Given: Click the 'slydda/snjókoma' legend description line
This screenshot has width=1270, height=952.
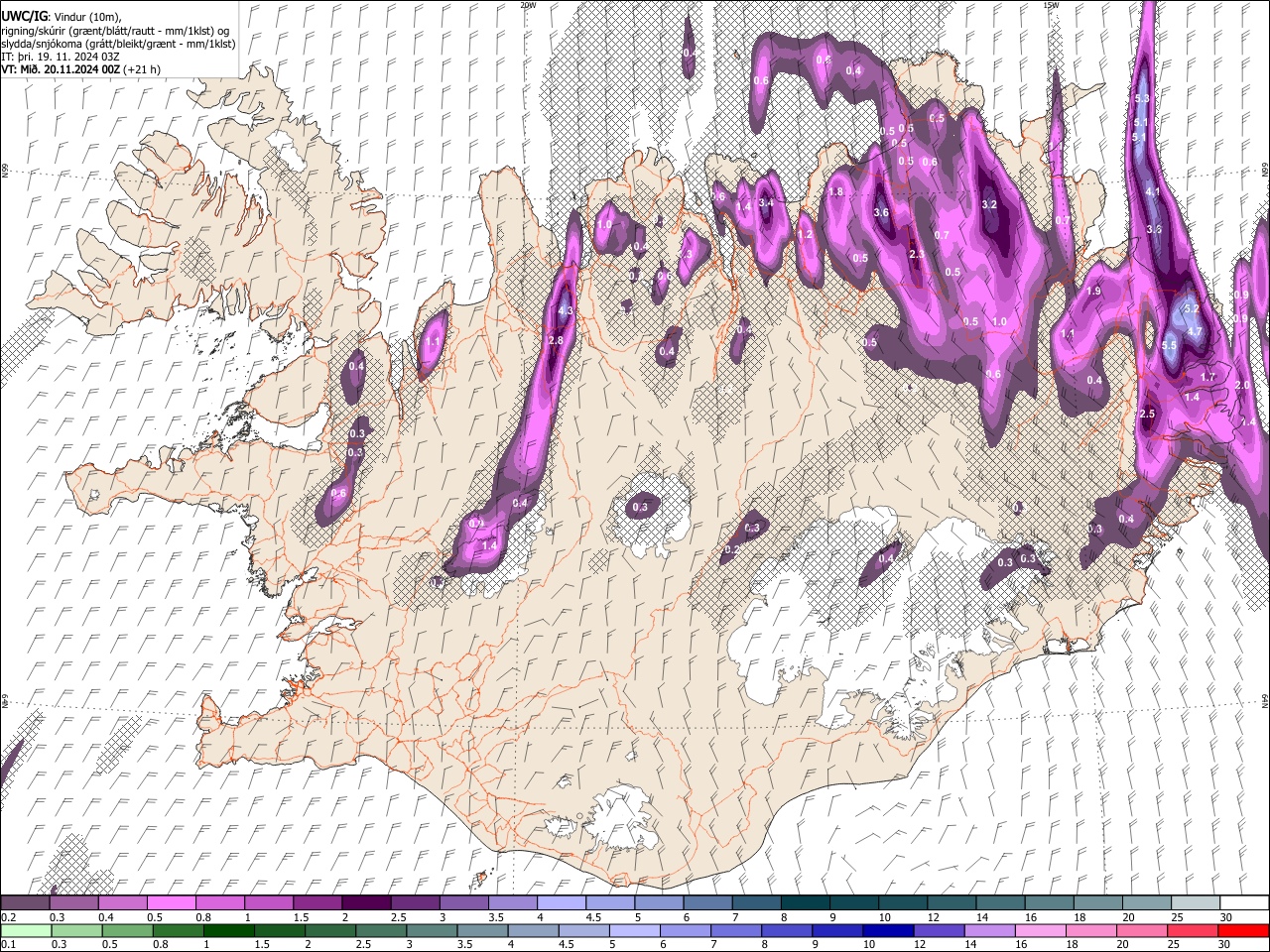Looking at the screenshot, I should pos(118,44).
